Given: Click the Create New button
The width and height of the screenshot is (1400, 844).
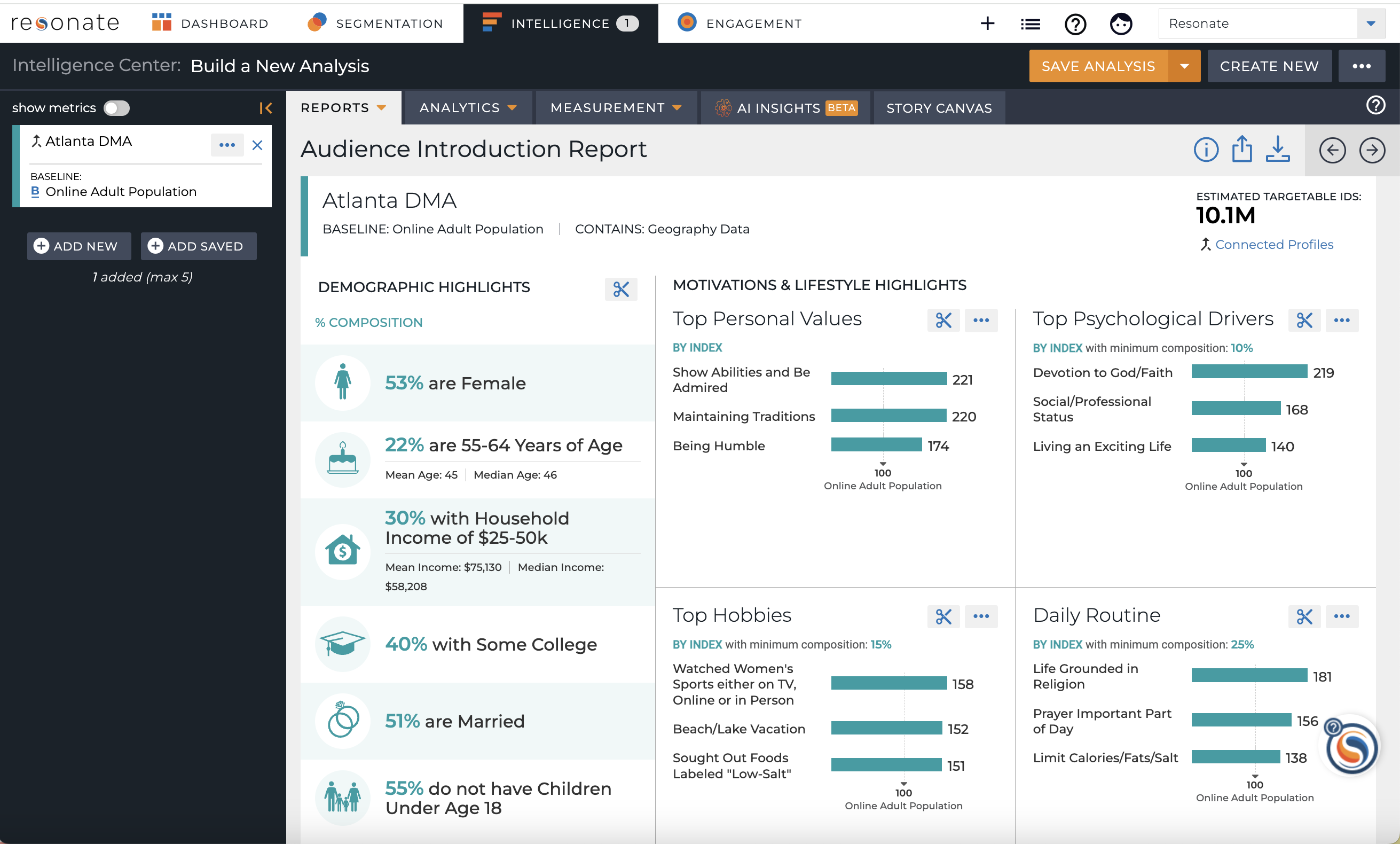Looking at the screenshot, I should pos(1269,66).
